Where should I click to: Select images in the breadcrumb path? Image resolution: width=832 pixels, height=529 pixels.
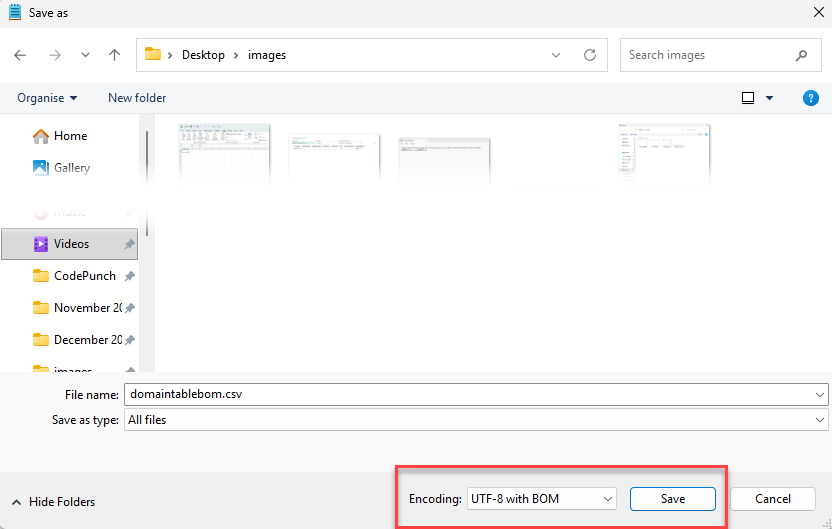click(267, 55)
